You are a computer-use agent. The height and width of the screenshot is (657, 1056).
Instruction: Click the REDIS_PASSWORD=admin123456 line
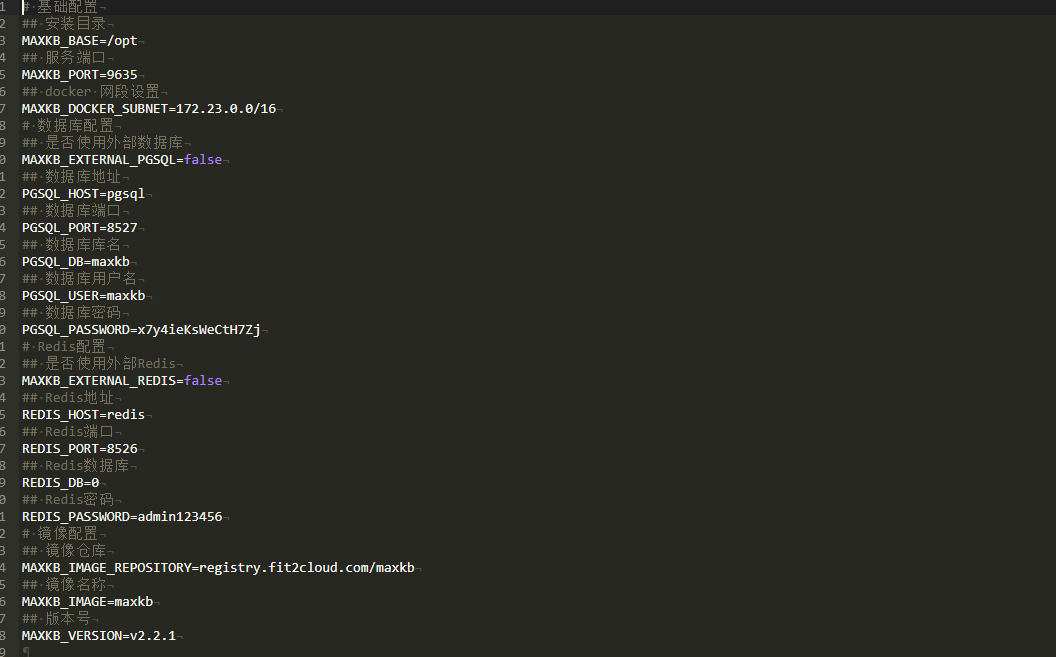(x=122, y=517)
